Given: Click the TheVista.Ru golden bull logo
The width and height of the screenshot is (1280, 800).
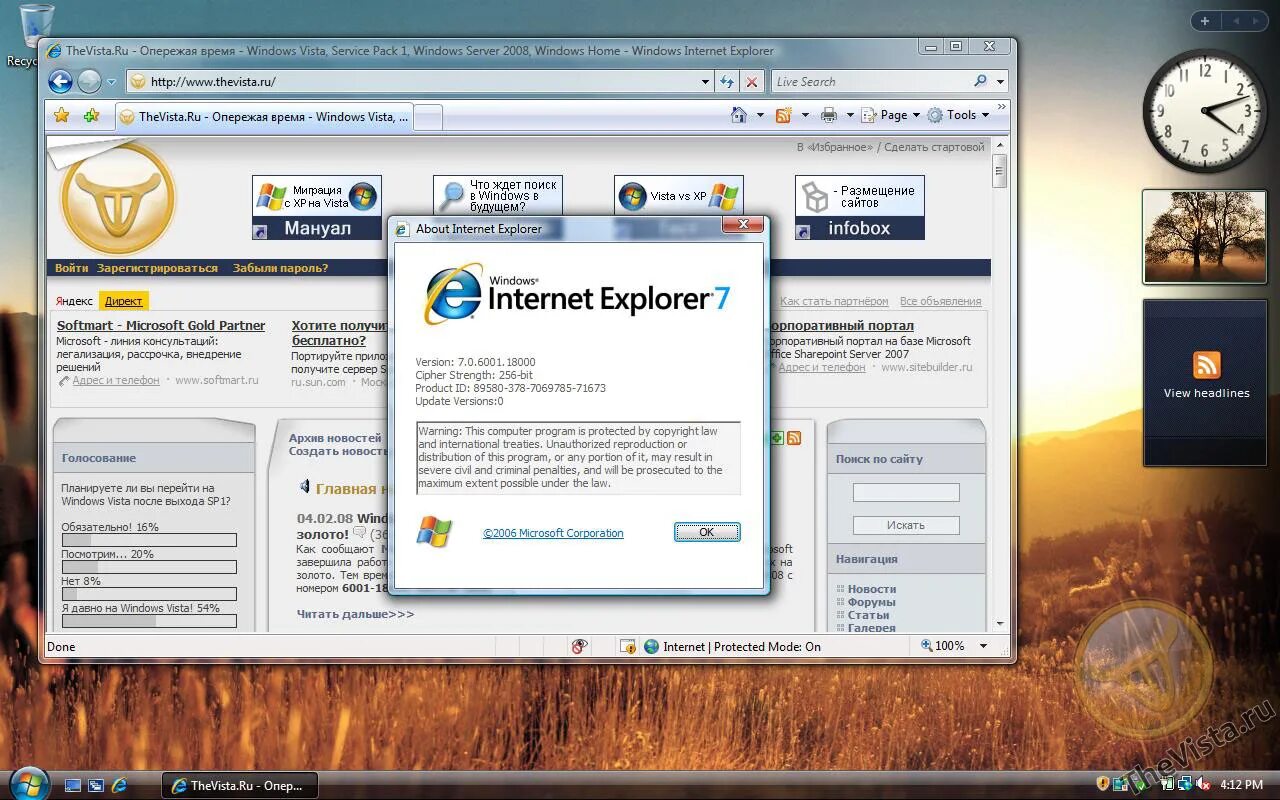Looking at the screenshot, I should (x=118, y=198).
